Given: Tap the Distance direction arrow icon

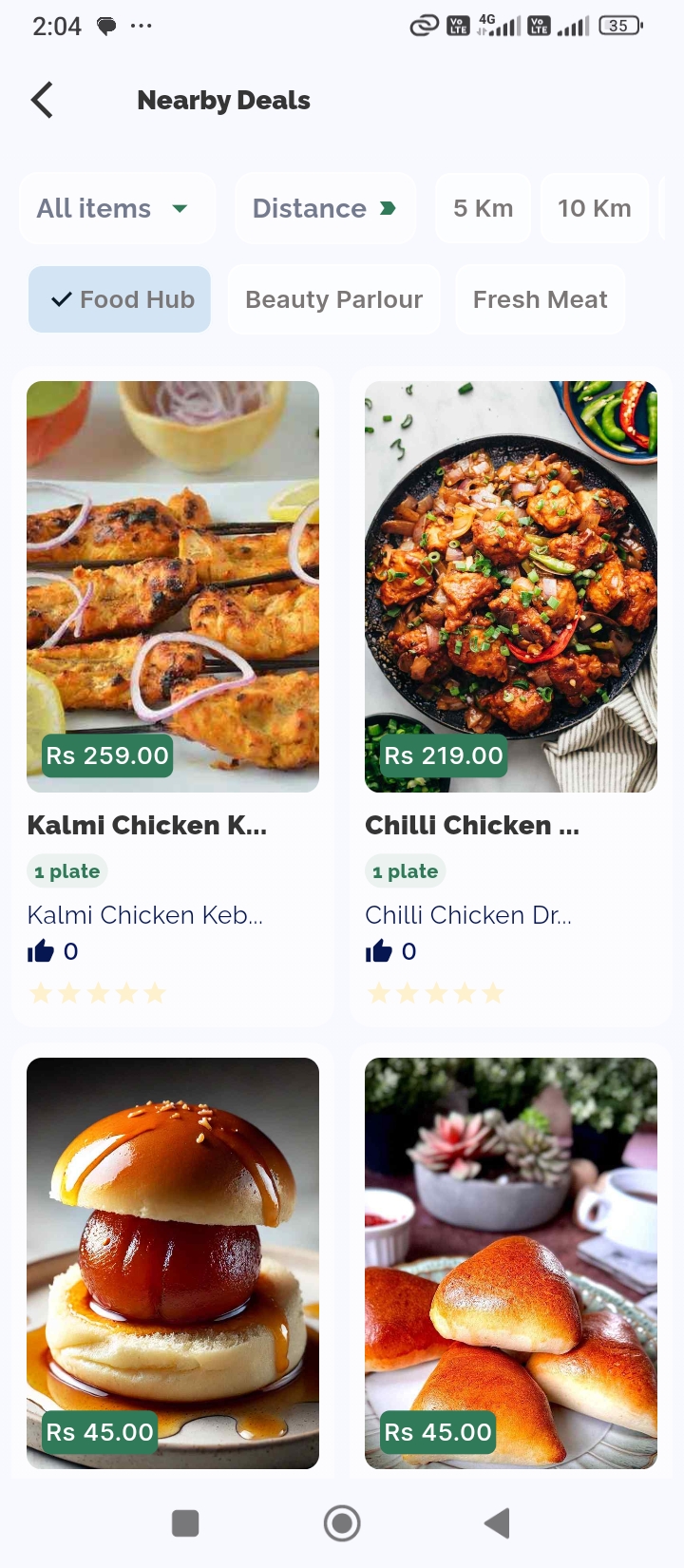Looking at the screenshot, I should tap(388, 208).
